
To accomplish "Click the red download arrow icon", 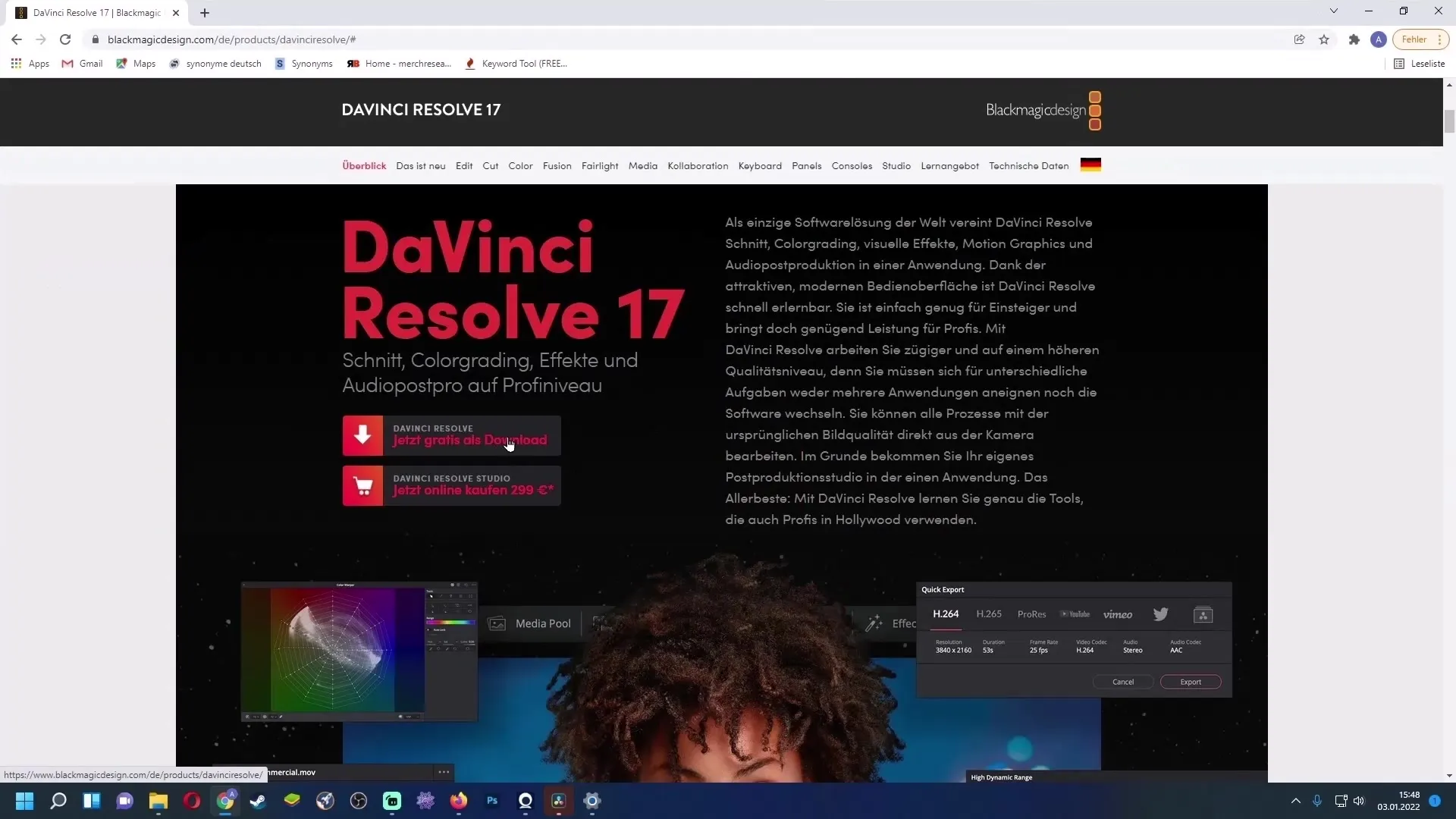I will coord(362,436).
